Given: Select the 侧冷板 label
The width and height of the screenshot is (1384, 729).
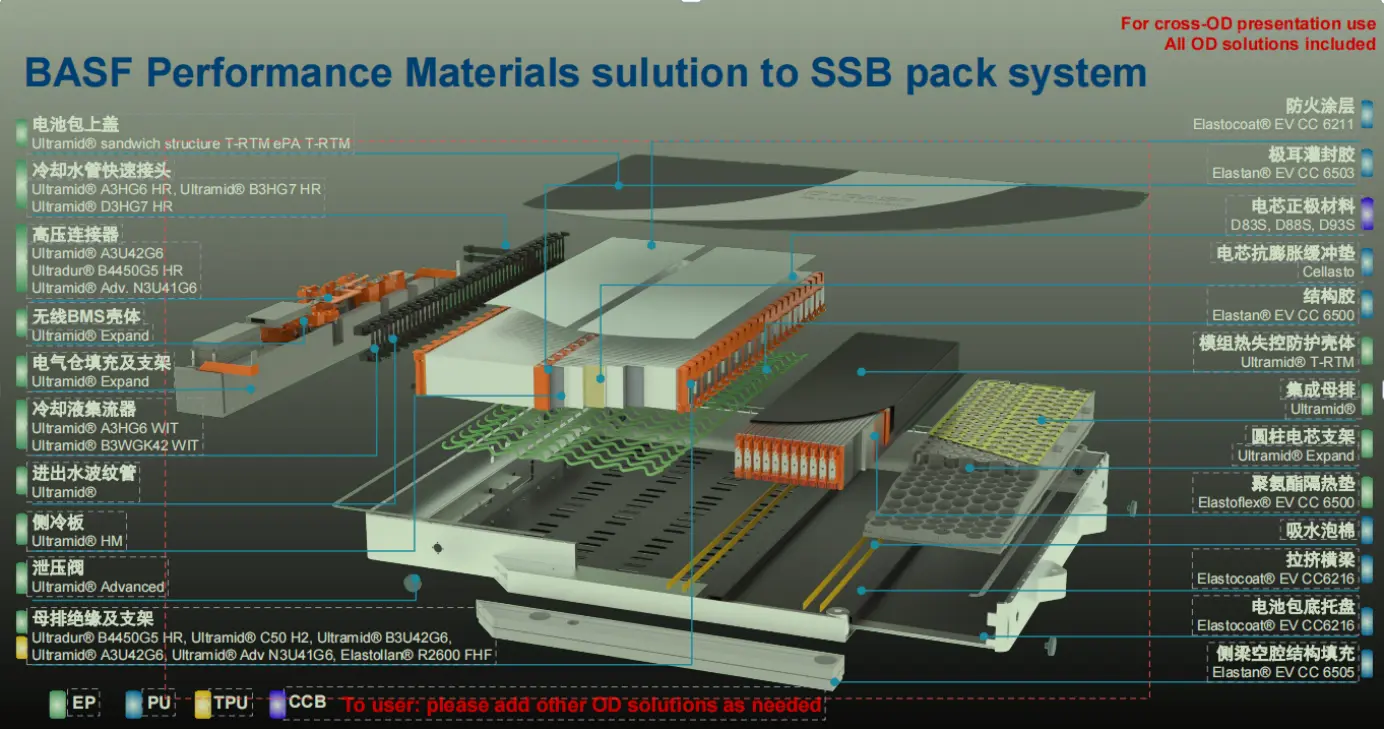Looking at the screenshot, I should (56, 522).
